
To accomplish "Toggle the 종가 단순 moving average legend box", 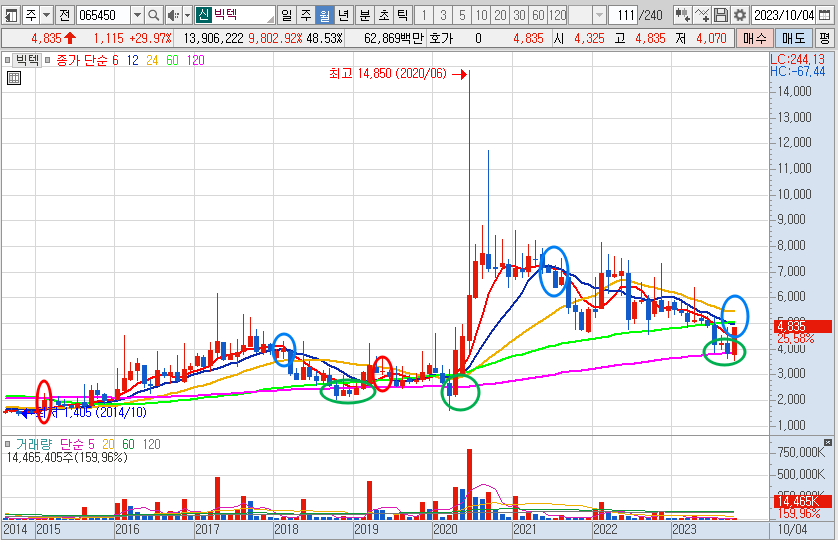I will point(48,60).
